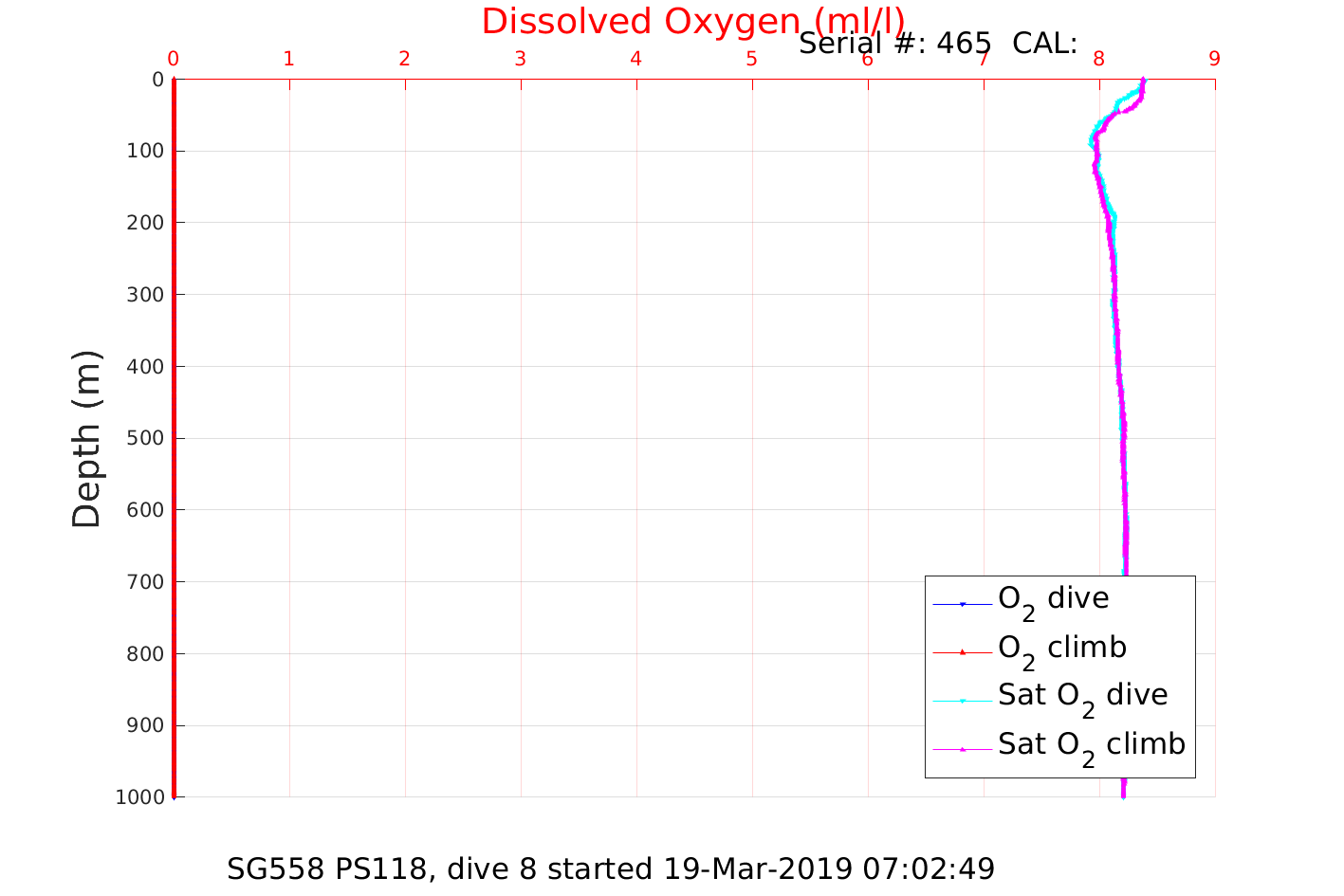Click the 500 depth tick label
The height and width of the screenshot is (896, 1344).
144,438
